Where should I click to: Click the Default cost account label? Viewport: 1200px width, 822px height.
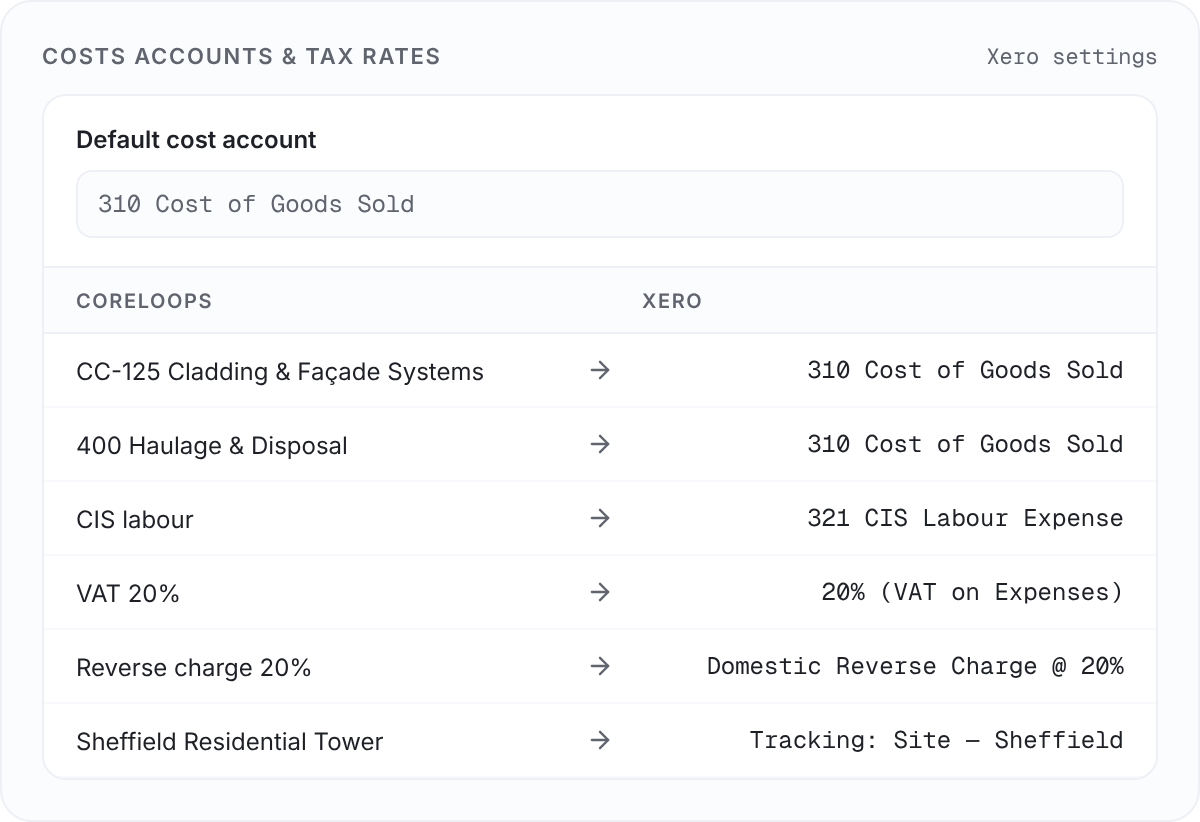tap(196, 140)
